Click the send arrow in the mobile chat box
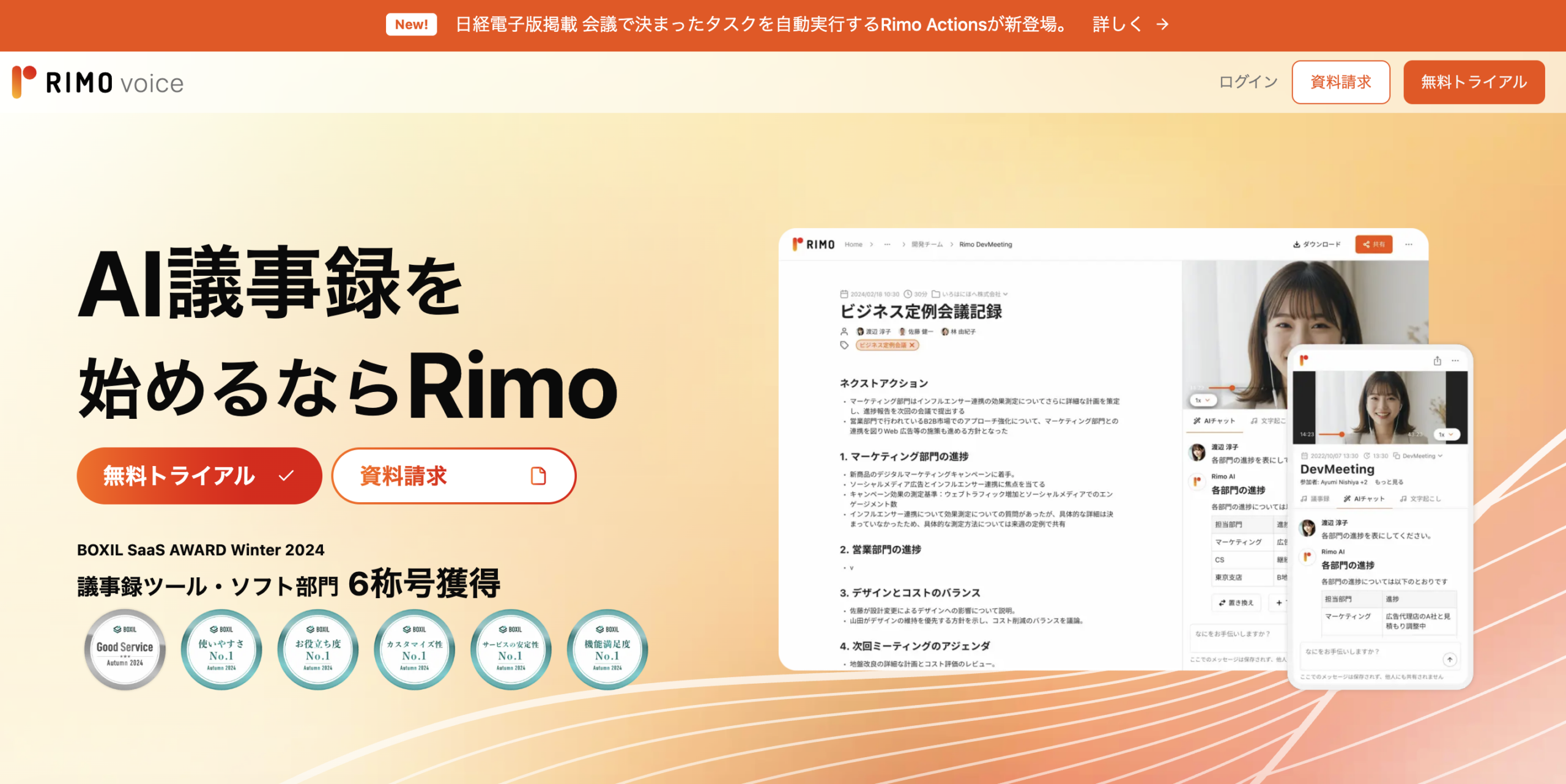The width and height of the screenshot is (1566, 784). click(1450, 659)
